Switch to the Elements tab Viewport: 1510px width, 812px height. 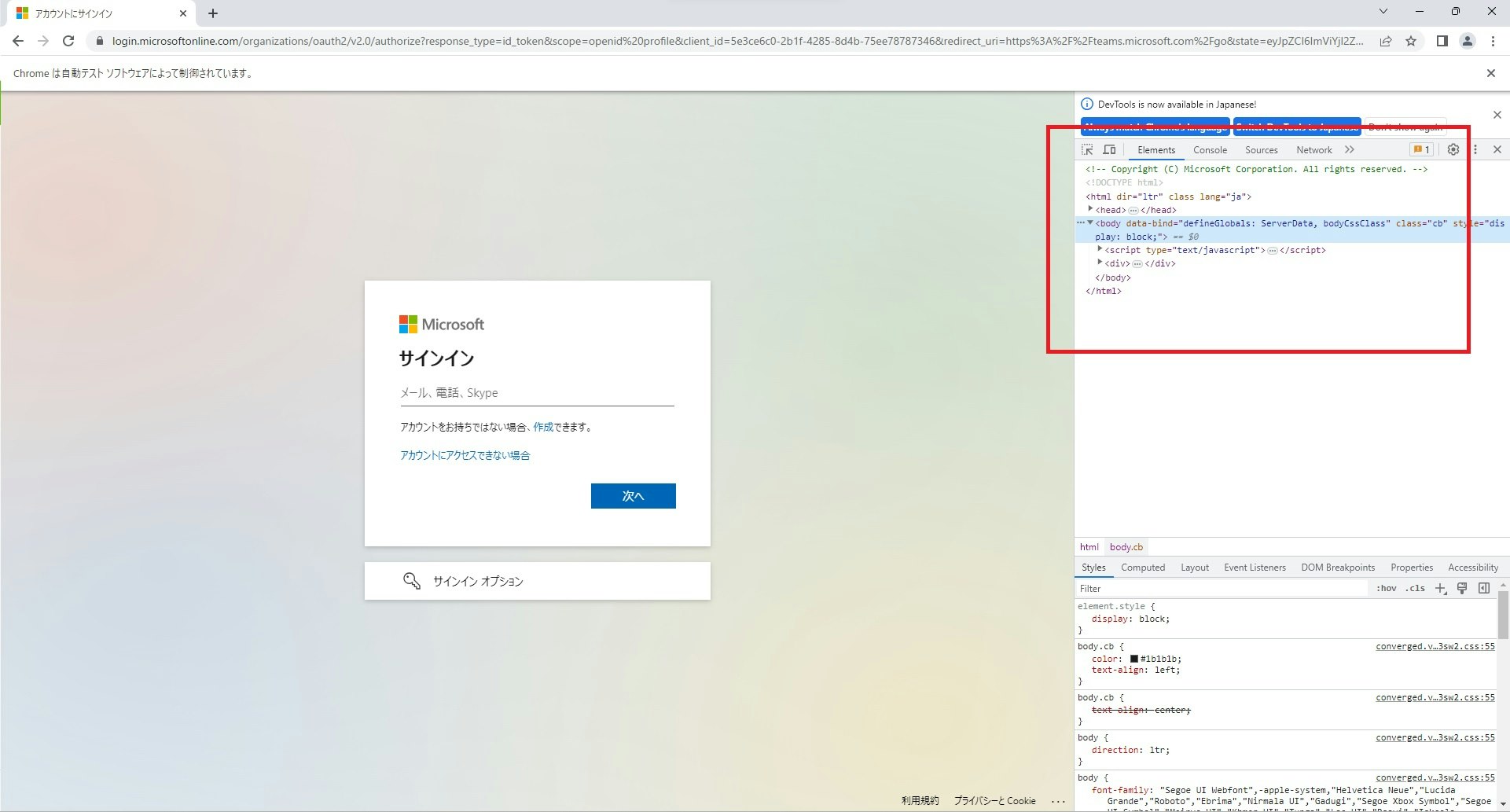pos(1156,150)
